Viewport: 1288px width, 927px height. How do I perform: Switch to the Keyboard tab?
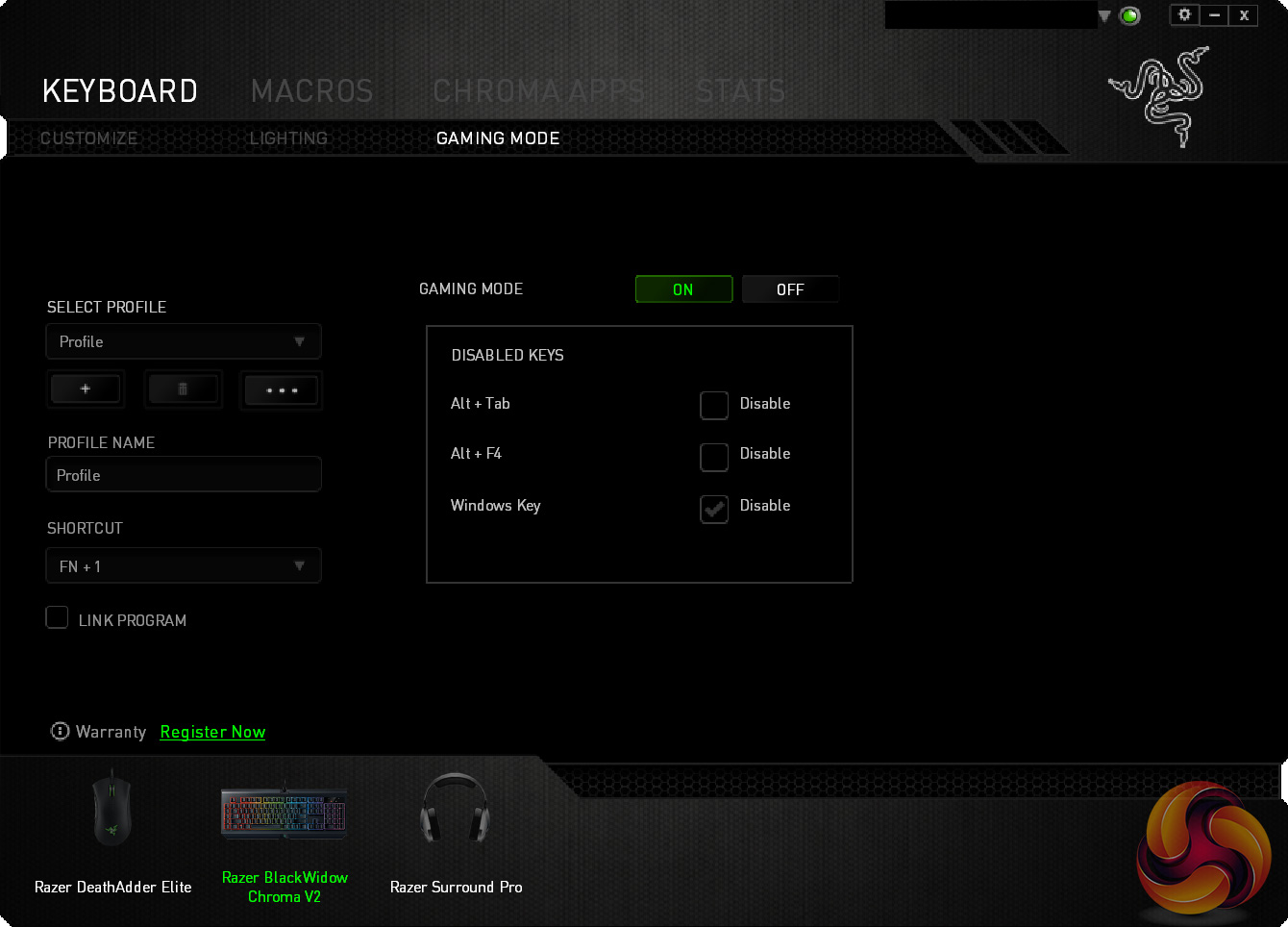coord(120,91)
